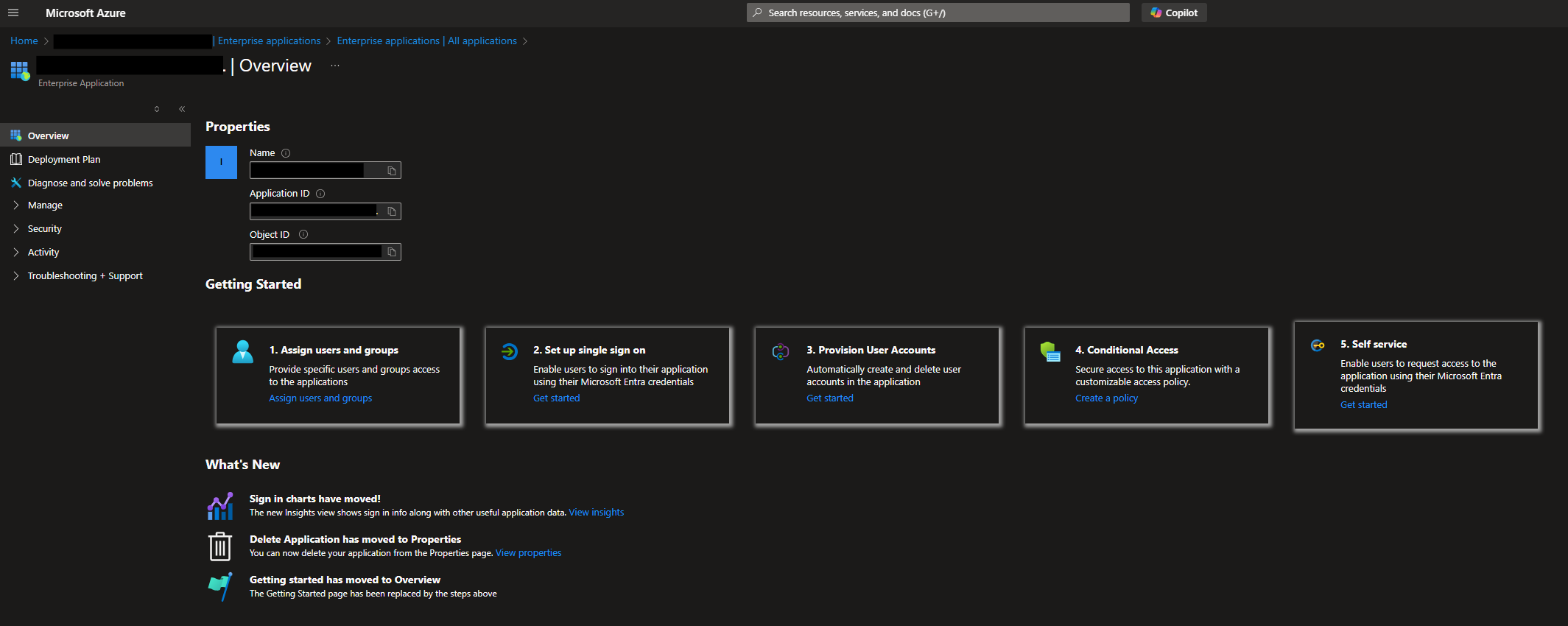
Task: Click Get started under Set up single sign on
Action: pyautogui.click(x=557, y=398)
